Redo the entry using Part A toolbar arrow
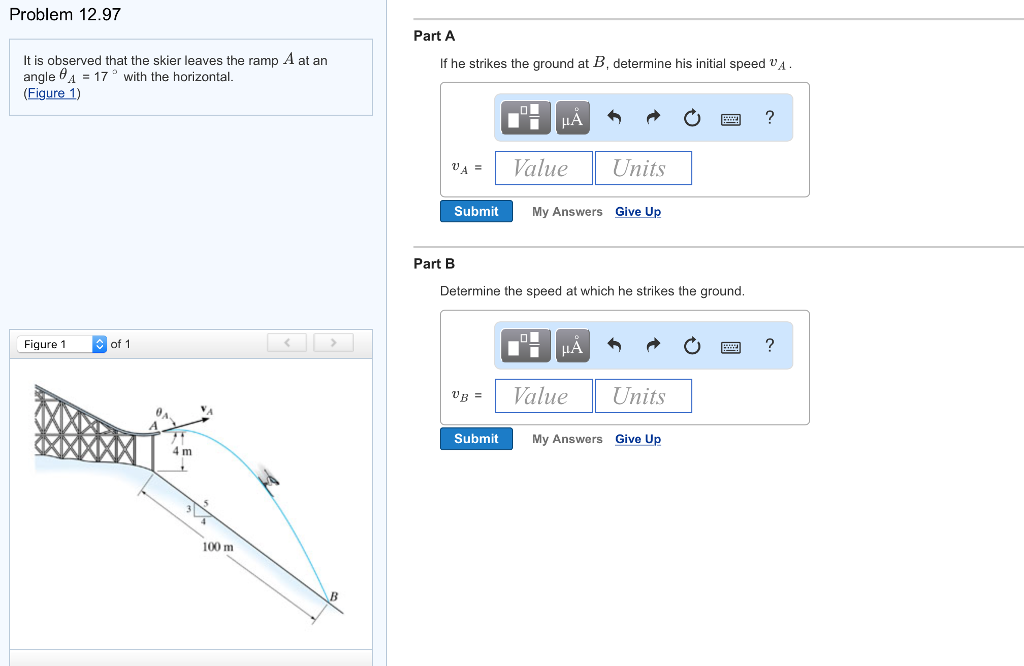Screen dimensions: 1024x666 652,117
